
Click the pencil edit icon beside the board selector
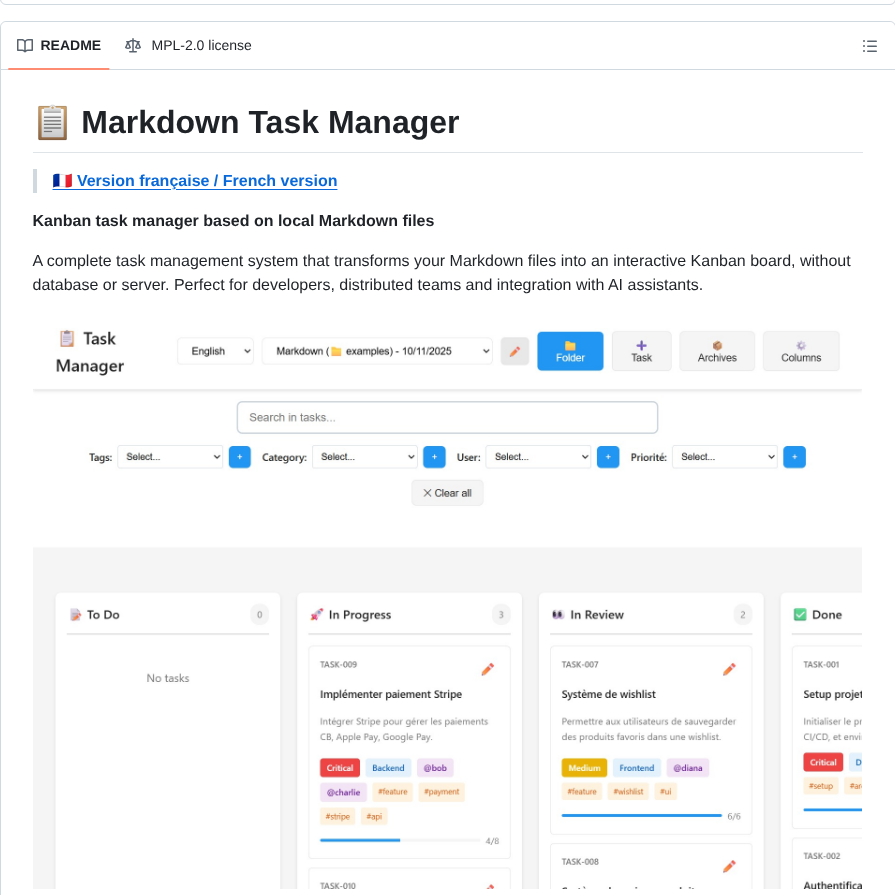[514, 351]
